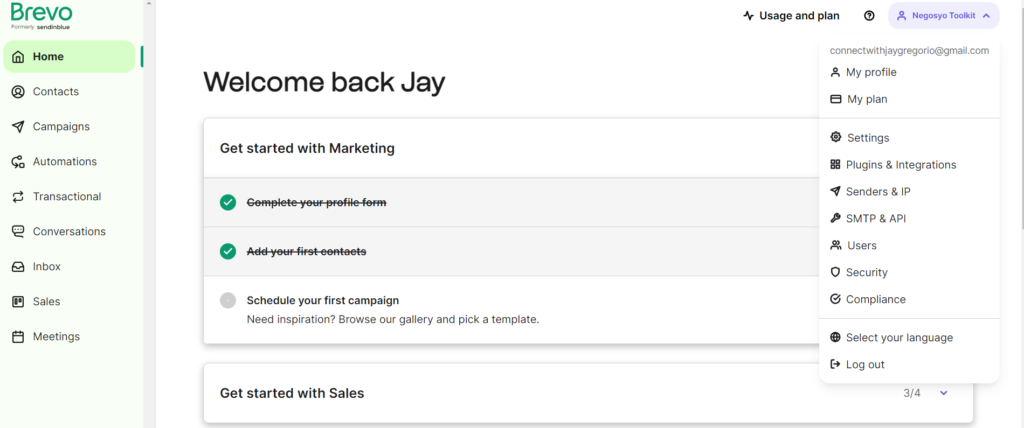
Task: Click Usage and plan link
Action: tap(792, 16)
